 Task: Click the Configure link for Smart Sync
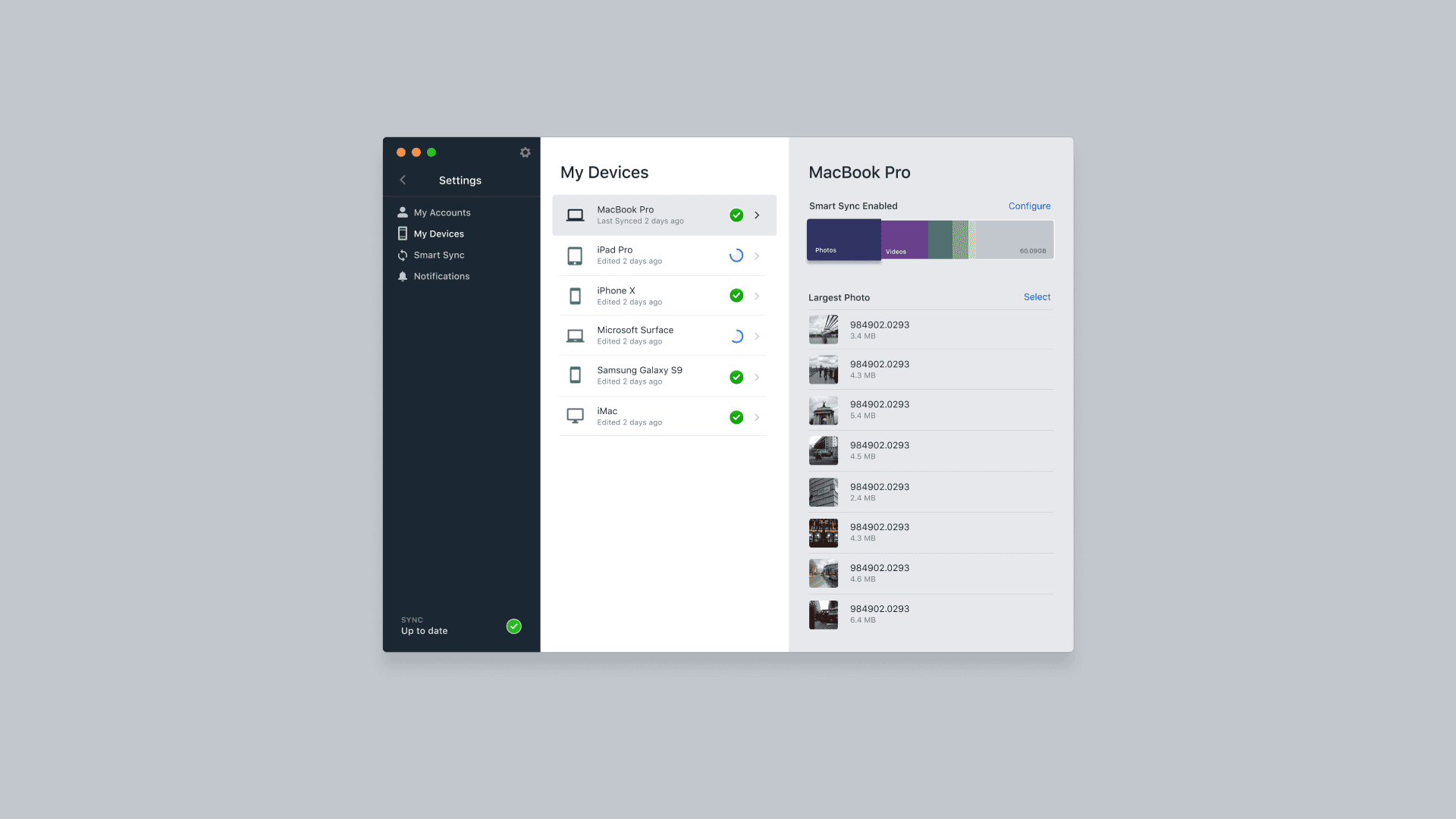pyautogui.click(x=1029, y=206)
